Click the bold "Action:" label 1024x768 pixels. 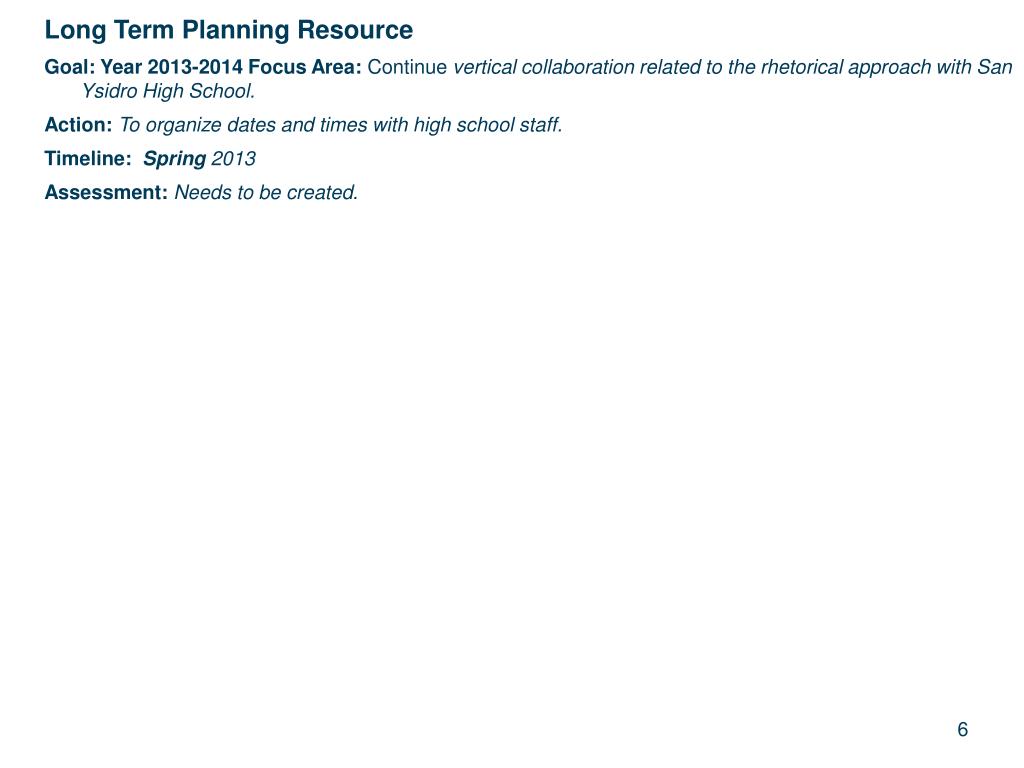[x=78, y=126]
